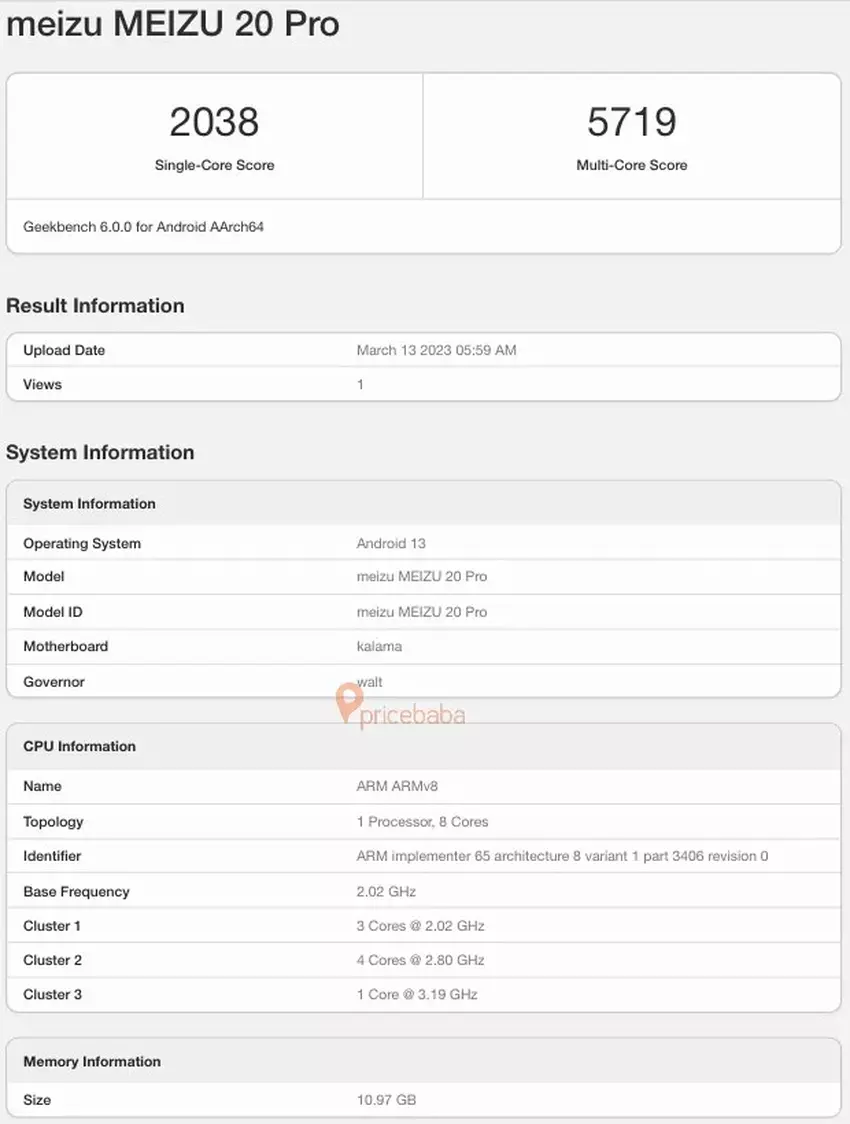Viewport: 850px width, 1124px height.
Task: Click the System Information table header
Action: coord(89,504)
